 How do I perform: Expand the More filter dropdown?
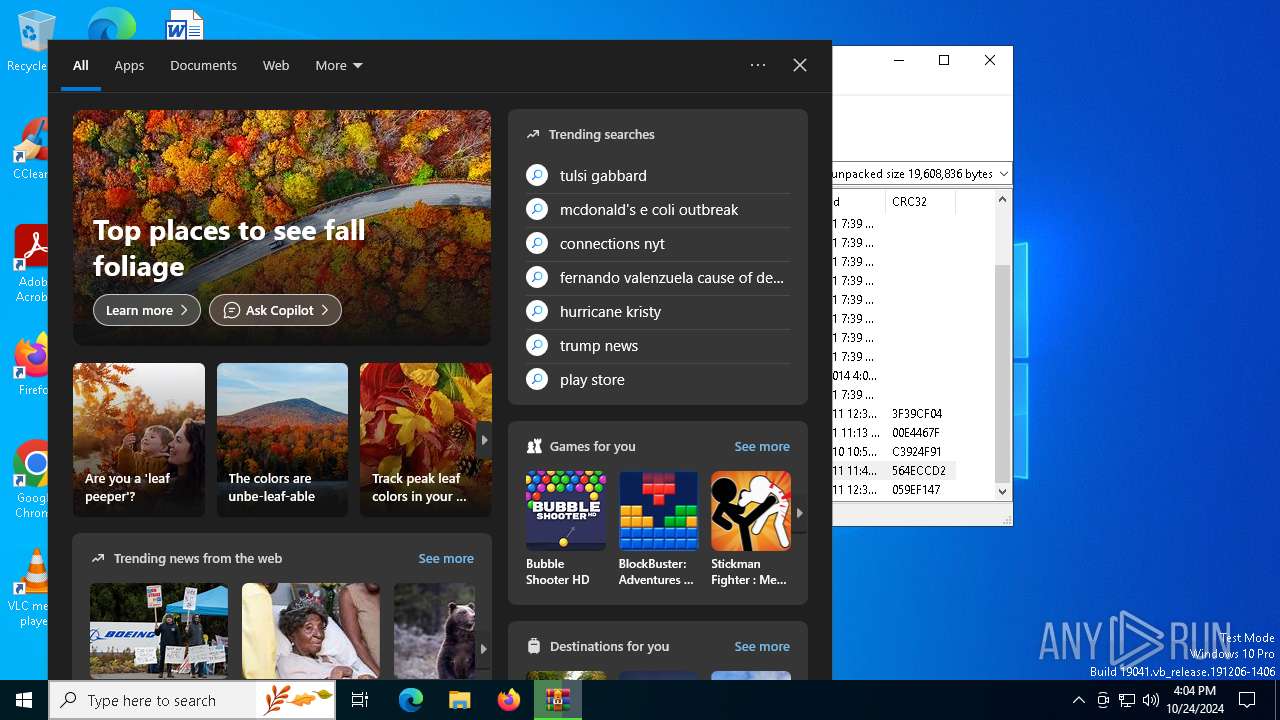(x=339, y=65)
